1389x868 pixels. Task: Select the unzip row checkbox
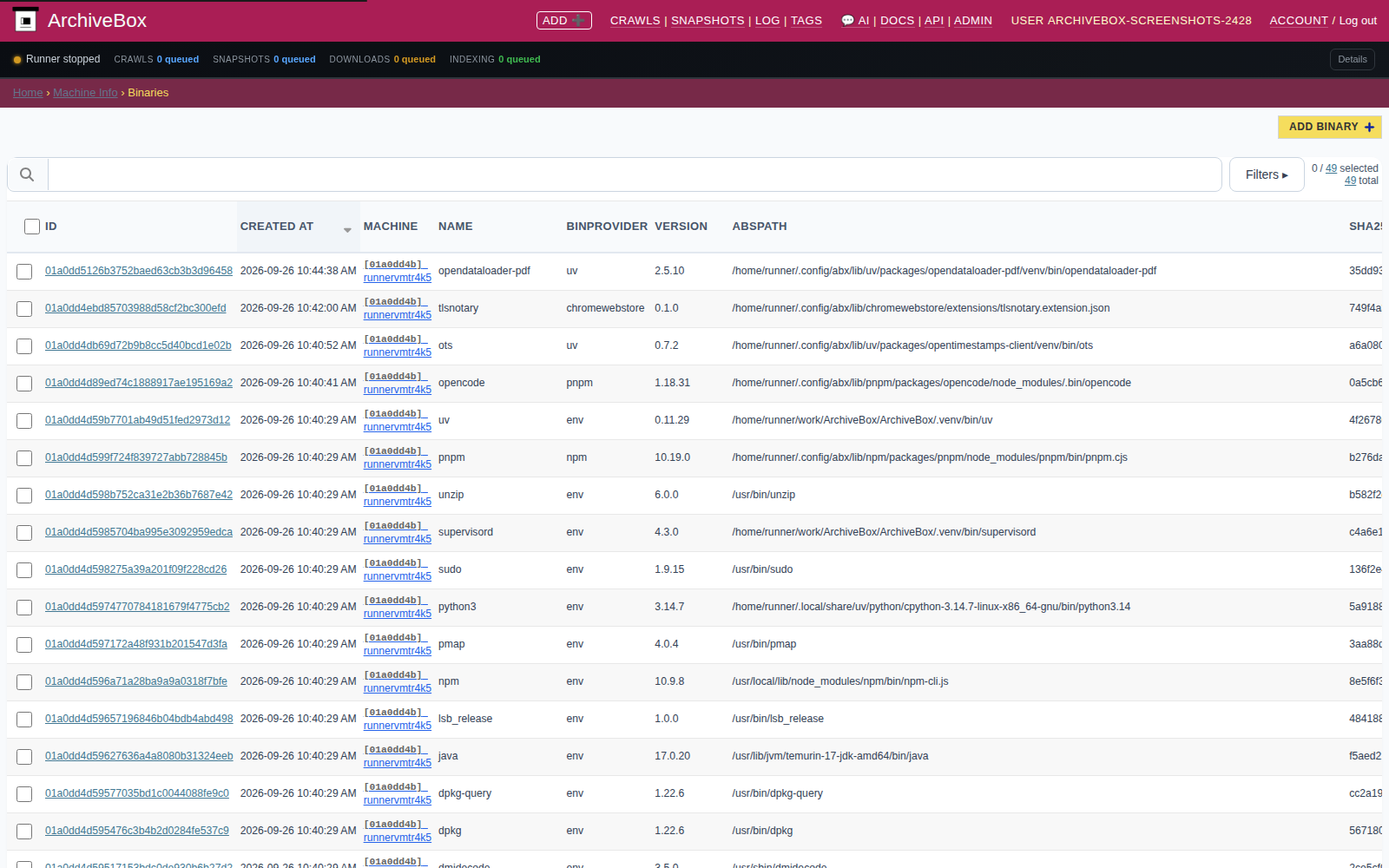coord(24,496)
